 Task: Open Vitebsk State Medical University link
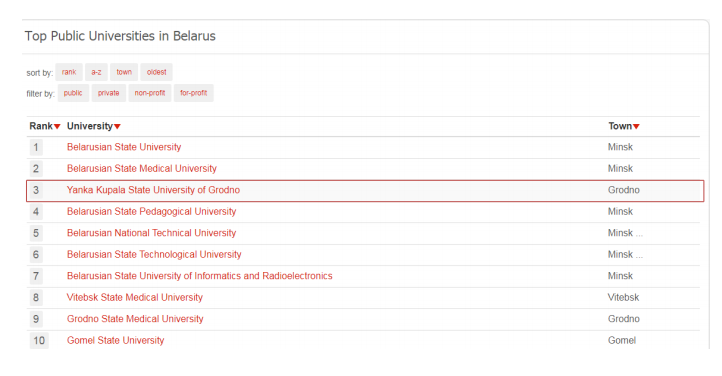(135, 297)
